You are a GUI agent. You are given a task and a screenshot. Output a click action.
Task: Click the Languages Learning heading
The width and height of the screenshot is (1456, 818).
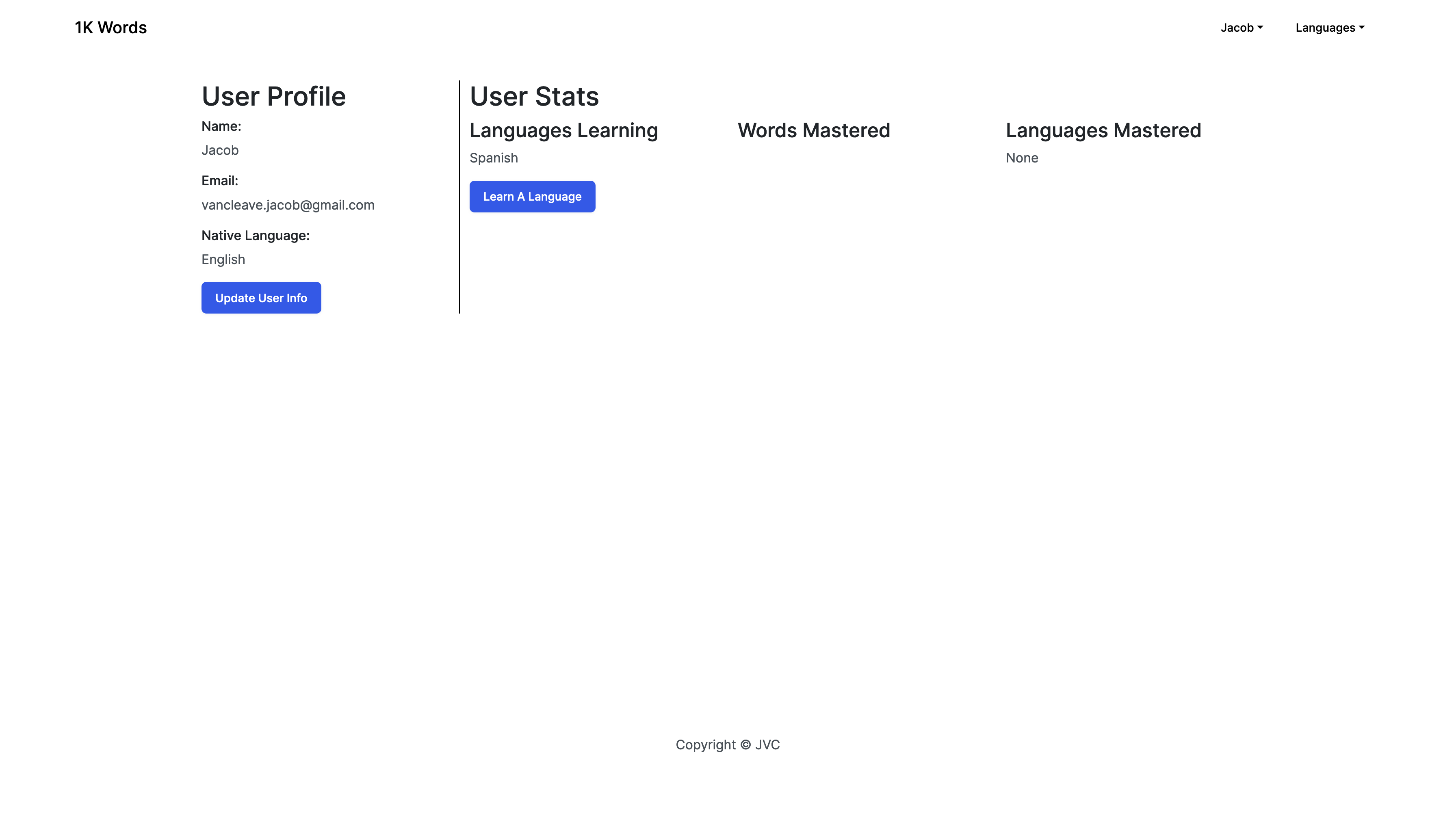click(563, 130)
